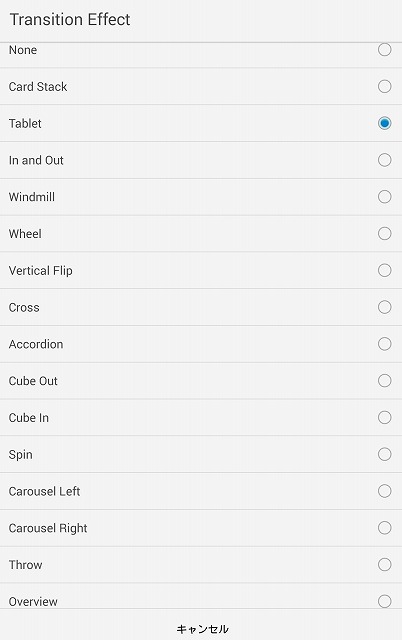This screenshot has height=640, width=402.
Task: Select Vertical Flip radio button
Action: [x=384, y=270]
